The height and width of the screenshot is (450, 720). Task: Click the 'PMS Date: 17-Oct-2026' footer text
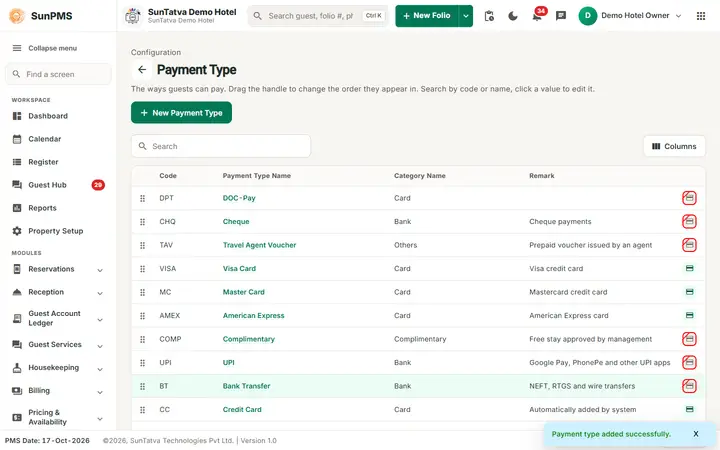coord(47,440)
